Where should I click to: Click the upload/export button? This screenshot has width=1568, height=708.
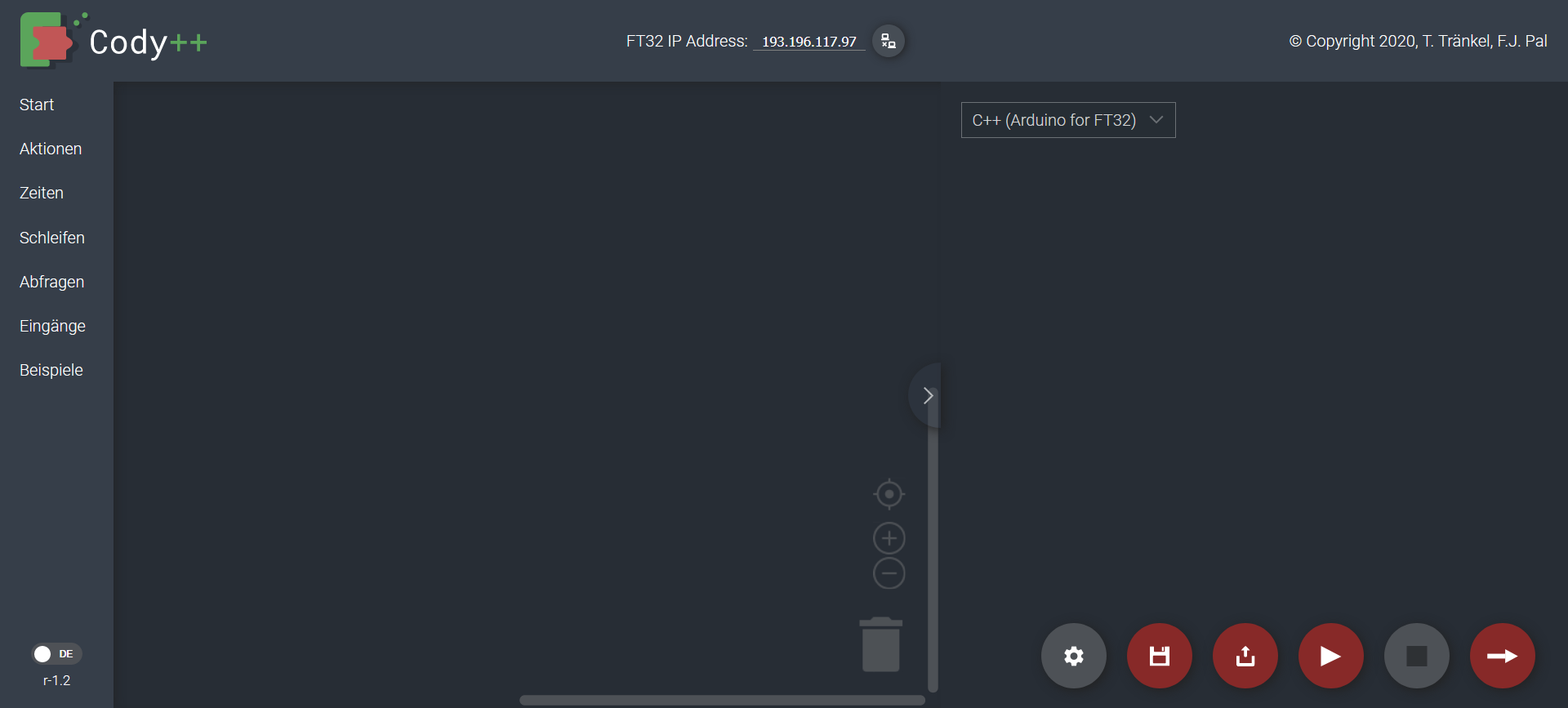click(x=1245, y=656)
